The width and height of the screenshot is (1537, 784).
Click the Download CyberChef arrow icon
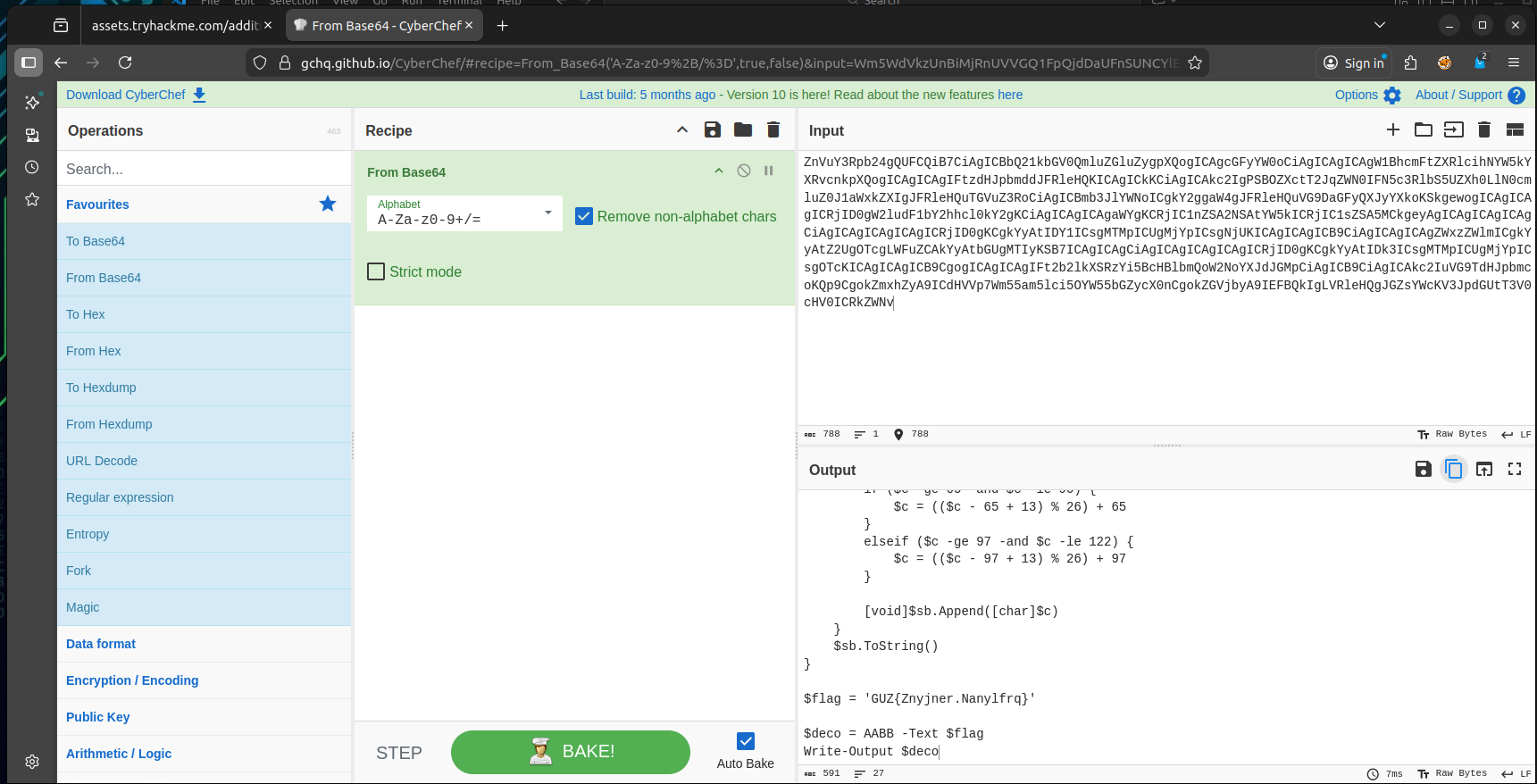[199, 95]
